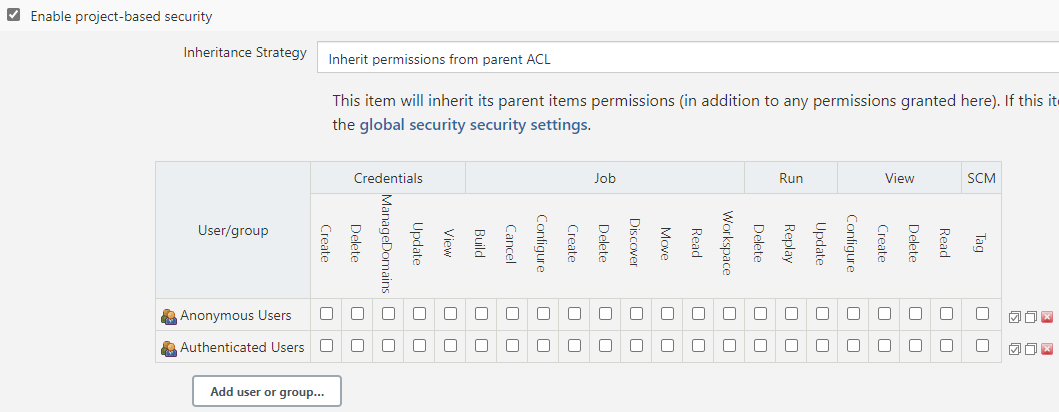Image resolution: width=1059 pixels, height=412 pixels.
Task: Click the Anonymous Users group icon
Action: (168, 316)
